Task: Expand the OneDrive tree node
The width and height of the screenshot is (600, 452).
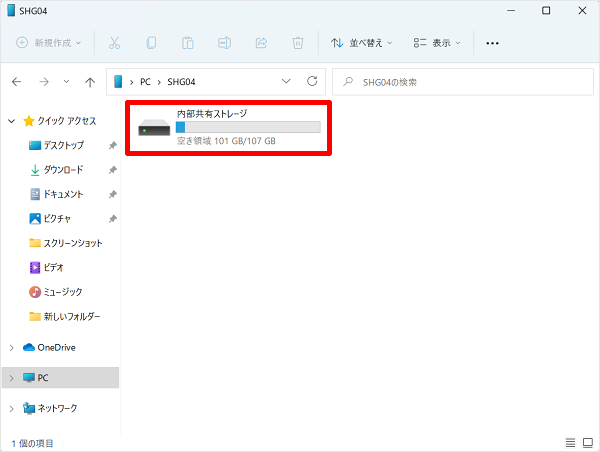Action: (11, 348)
